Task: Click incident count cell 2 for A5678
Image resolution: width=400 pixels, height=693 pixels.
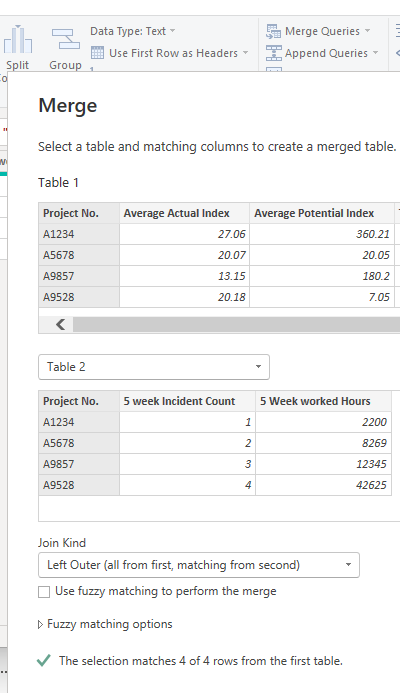Action: [x=187, y=443]
